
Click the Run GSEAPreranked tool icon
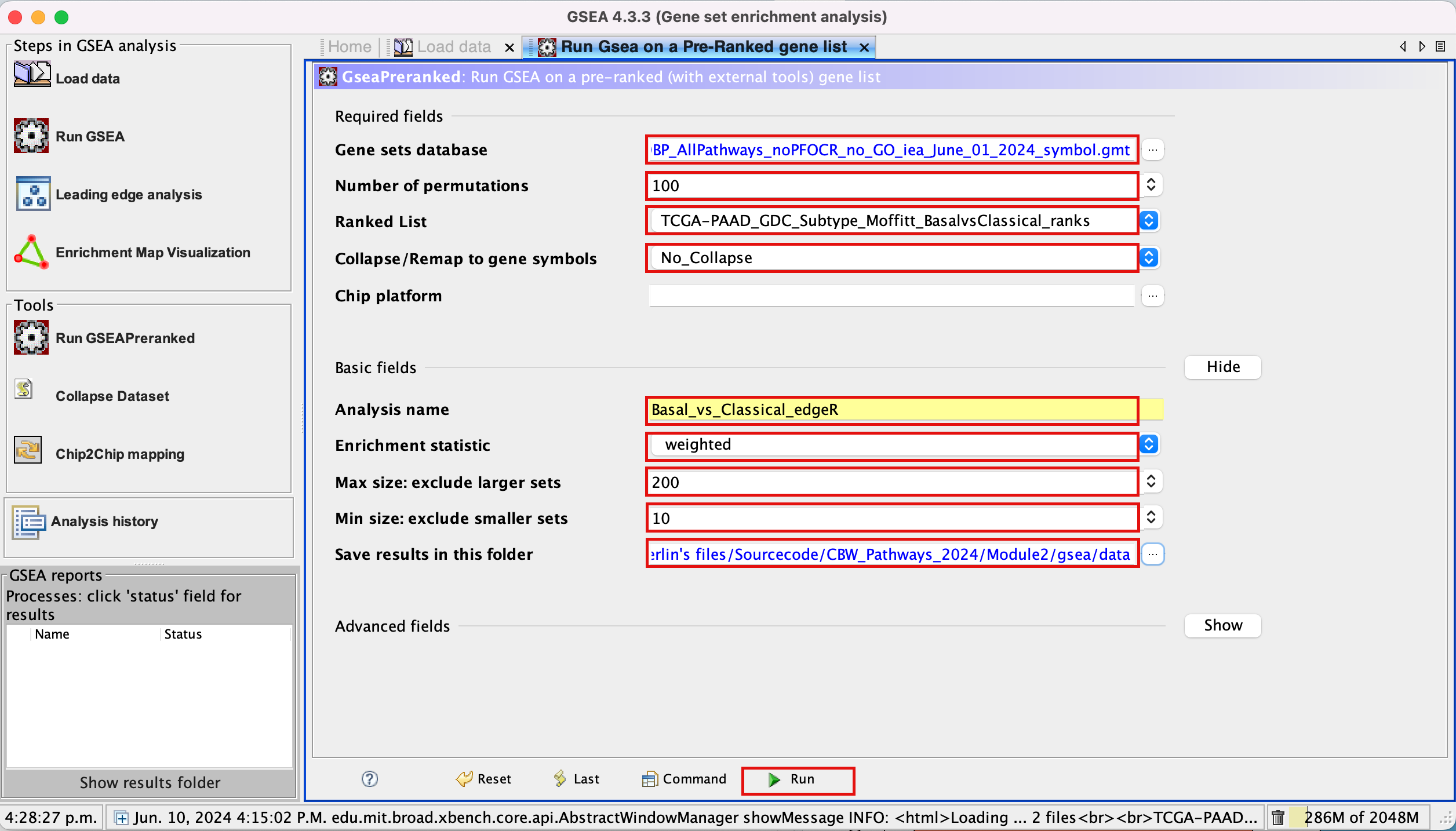pos(31,336)
